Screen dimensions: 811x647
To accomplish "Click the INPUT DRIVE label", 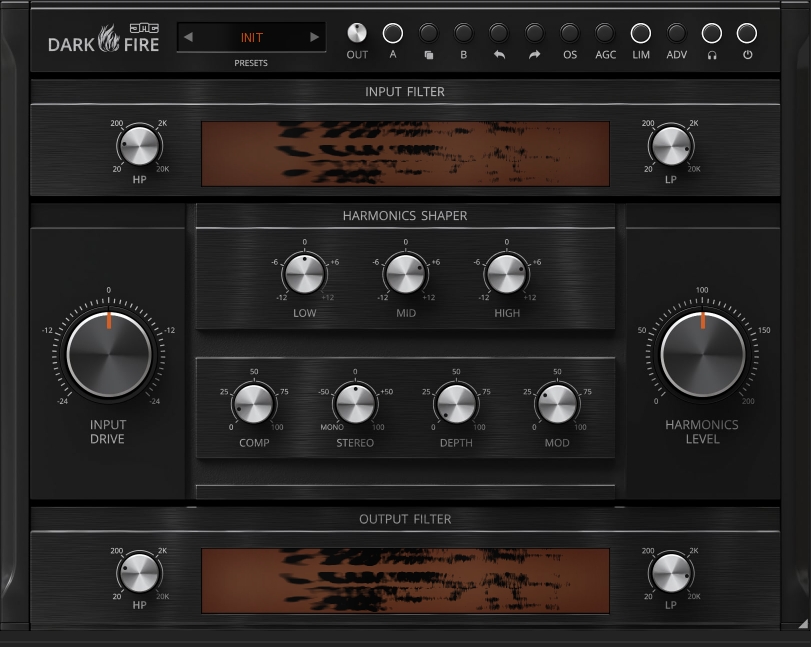I will (108, 432).
